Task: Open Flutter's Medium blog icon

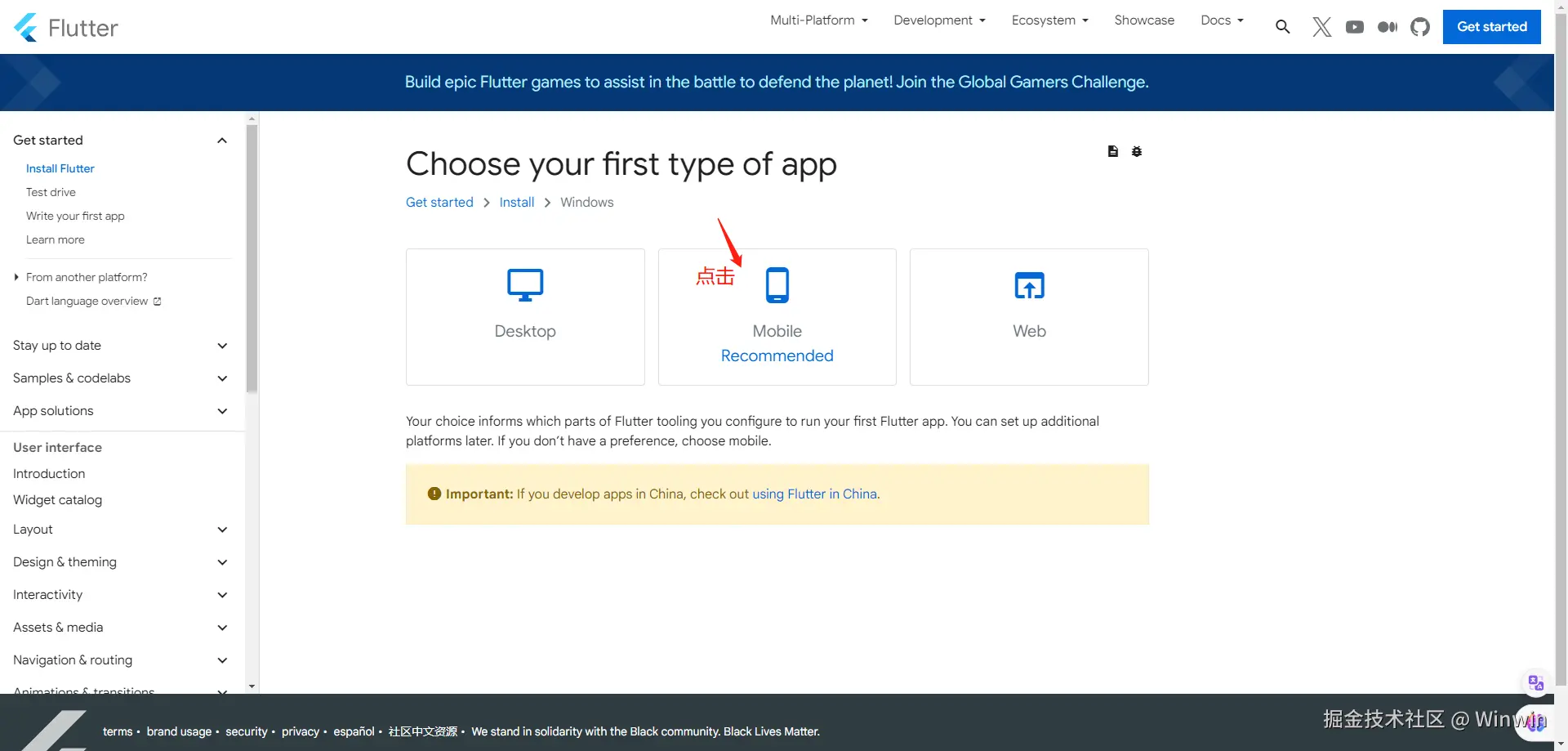Action: click(1388, 27)
